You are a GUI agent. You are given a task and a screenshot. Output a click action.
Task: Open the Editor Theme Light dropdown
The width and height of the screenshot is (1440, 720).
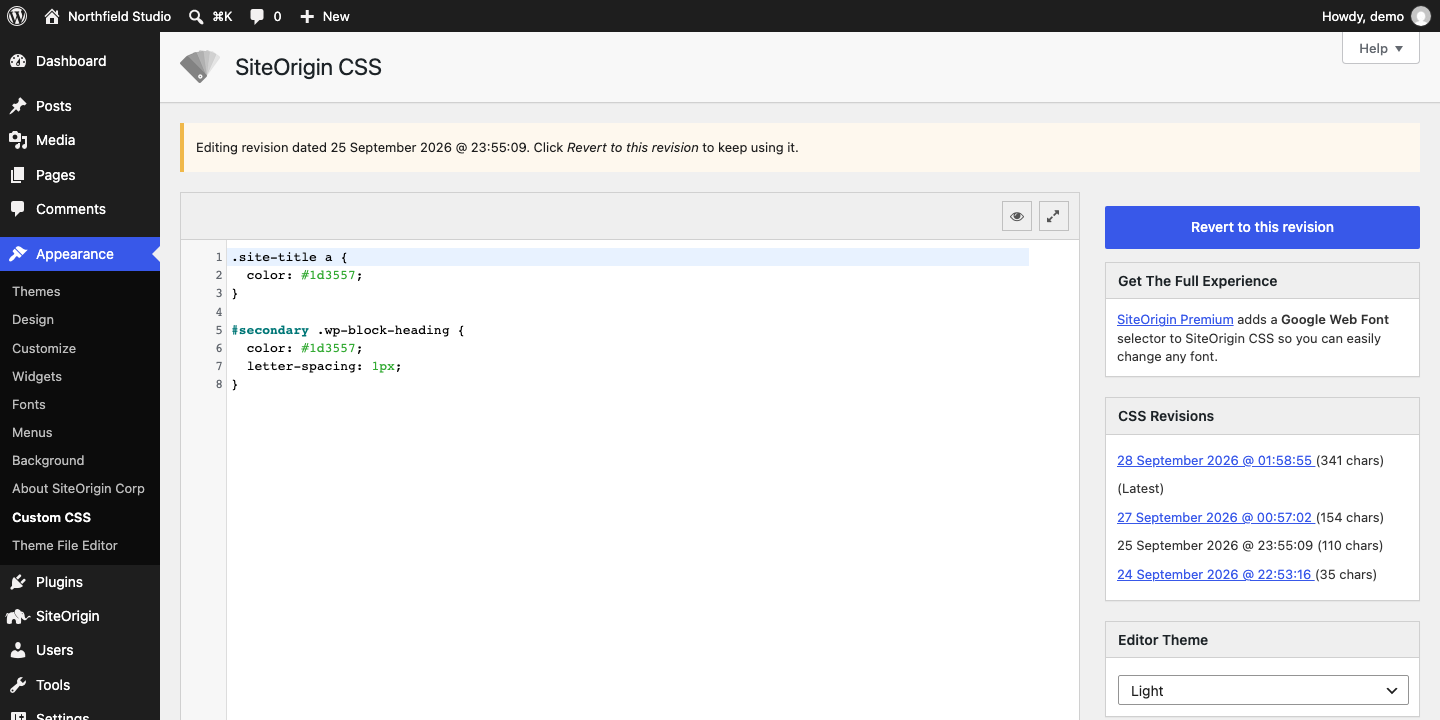coord(1263,690)
